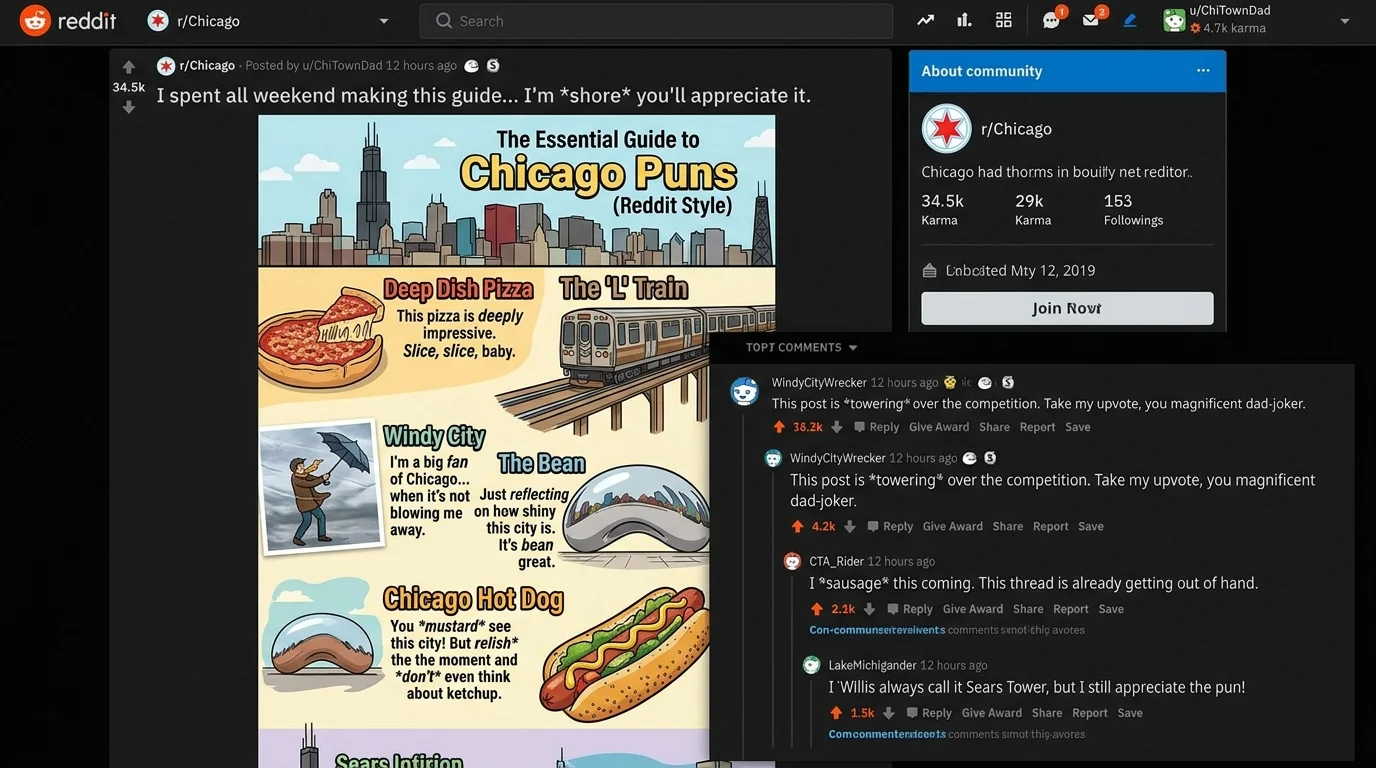The image size is (1376, 768).
Task: Save the 36.2k votes comment
Action: [x=1077, y=427]
